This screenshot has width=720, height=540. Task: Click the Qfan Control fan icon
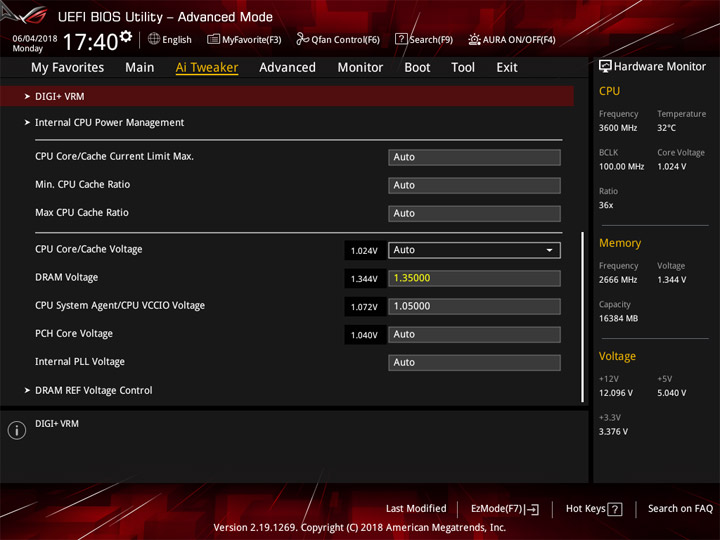pos(302,39)
